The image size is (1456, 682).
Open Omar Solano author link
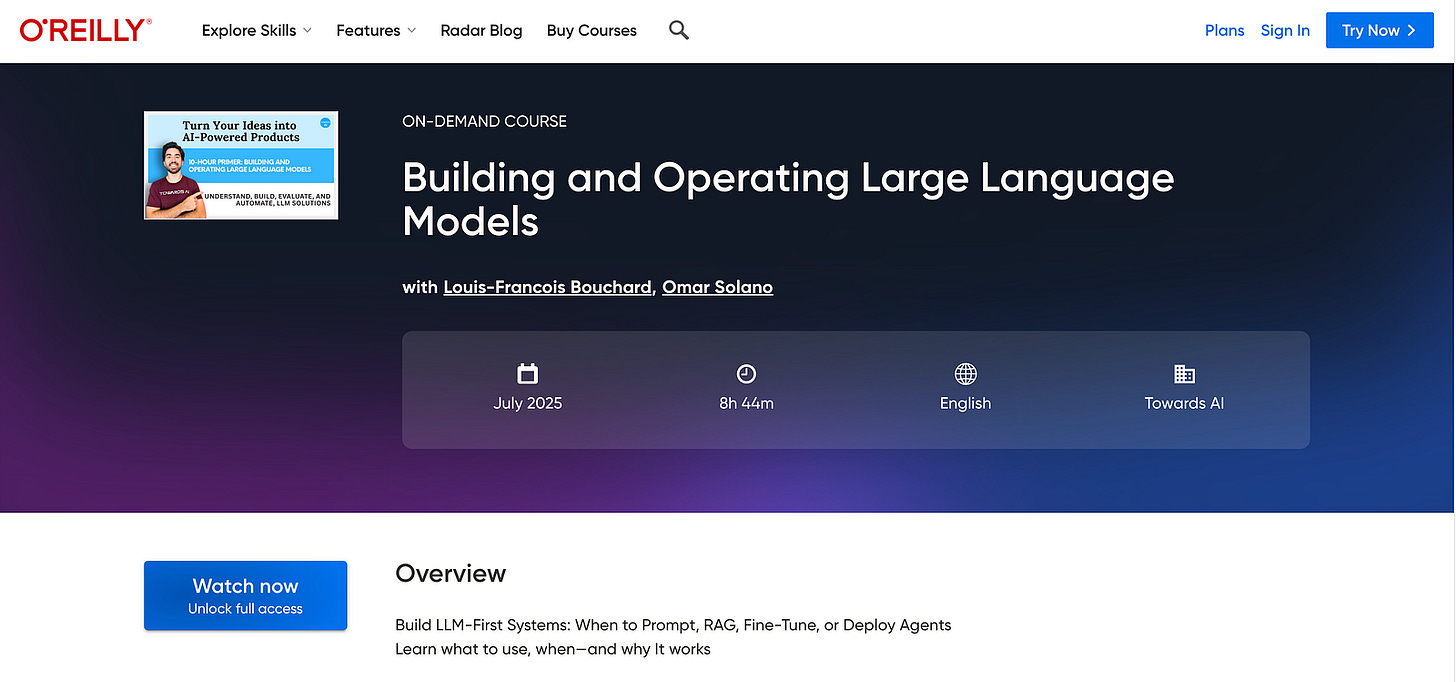(718, 287)
